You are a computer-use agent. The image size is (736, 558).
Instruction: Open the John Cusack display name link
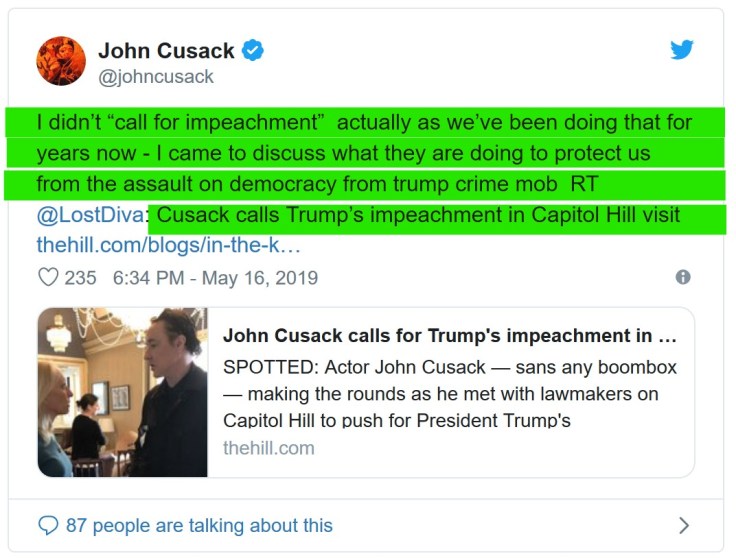click(166, 50)
